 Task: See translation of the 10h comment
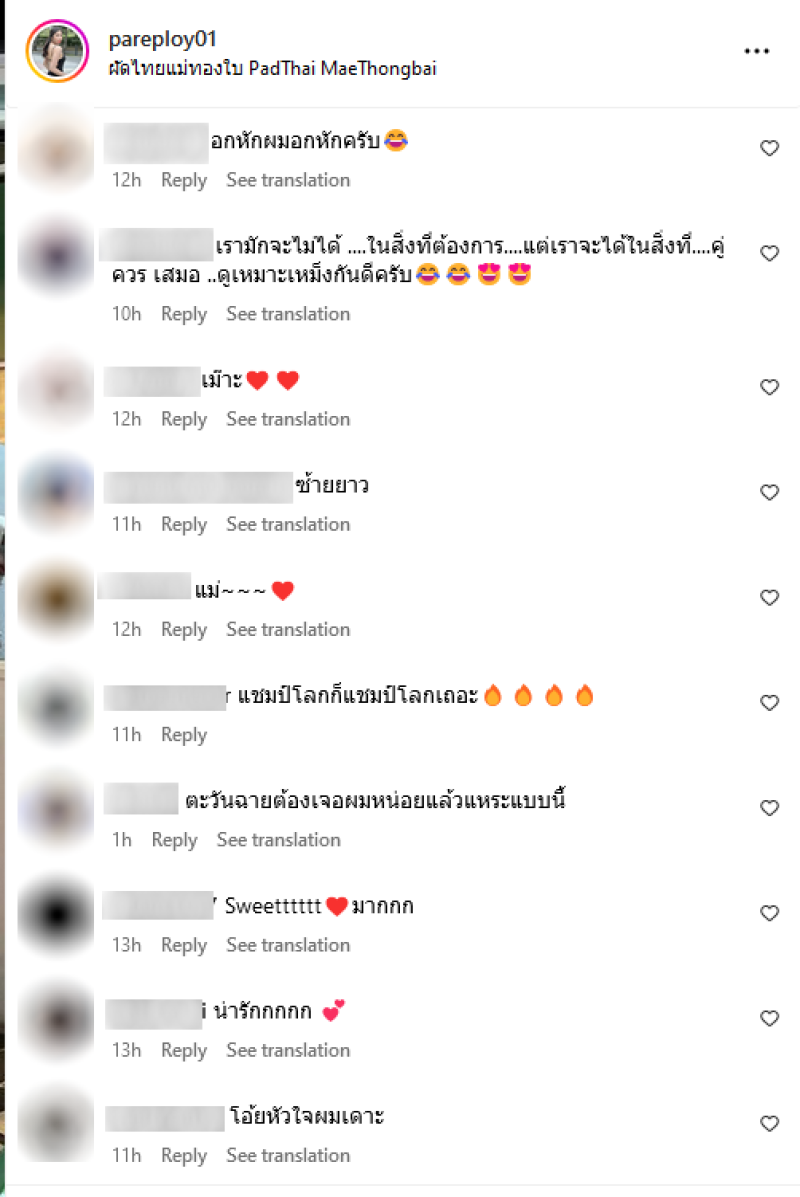(288, 314)
